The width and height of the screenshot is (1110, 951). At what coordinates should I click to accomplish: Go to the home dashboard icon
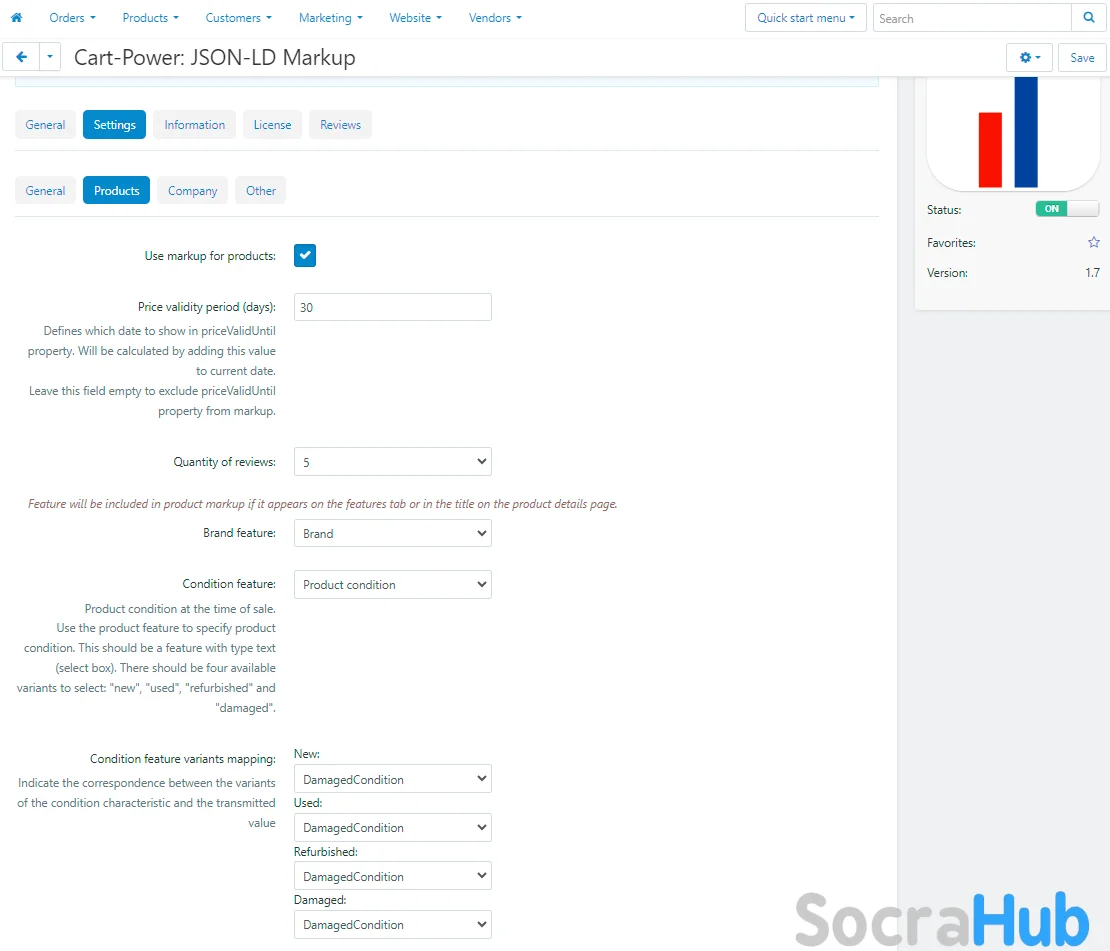click(x=16, y=18)
